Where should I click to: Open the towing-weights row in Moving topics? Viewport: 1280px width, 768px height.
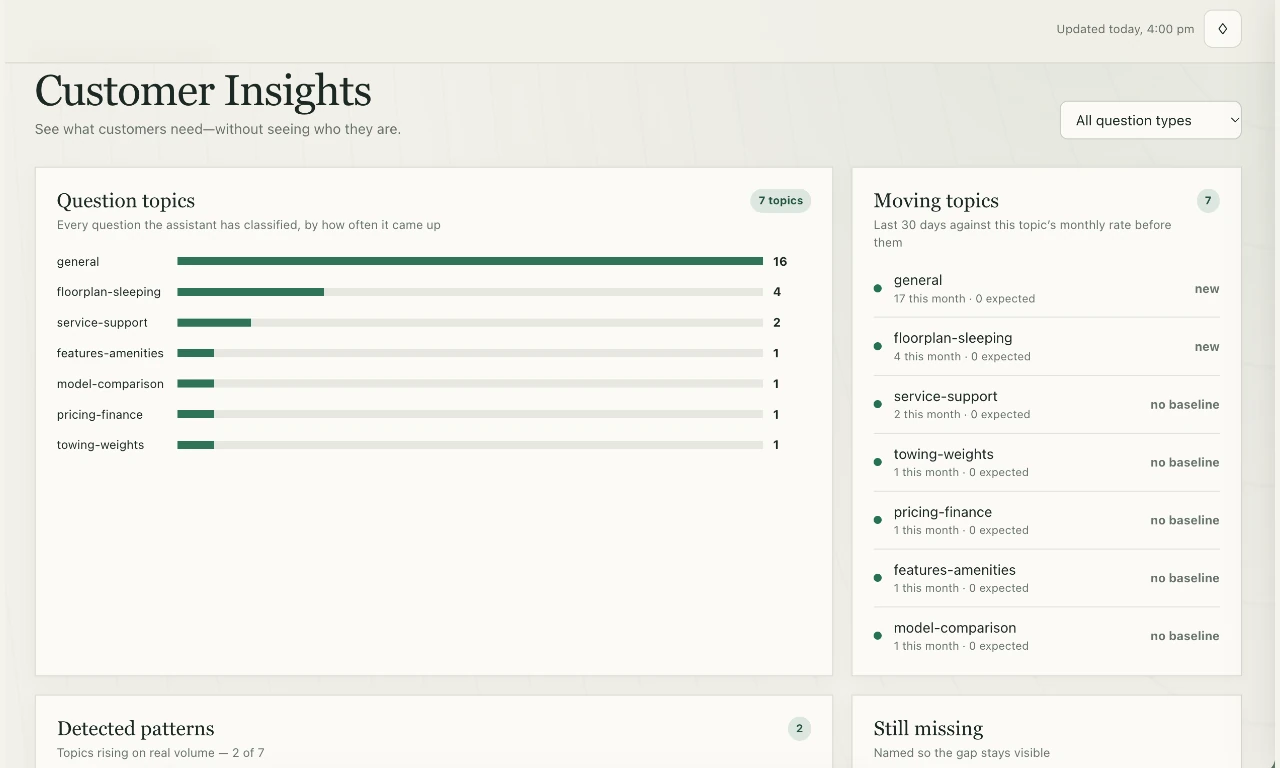coord(1047,463)
